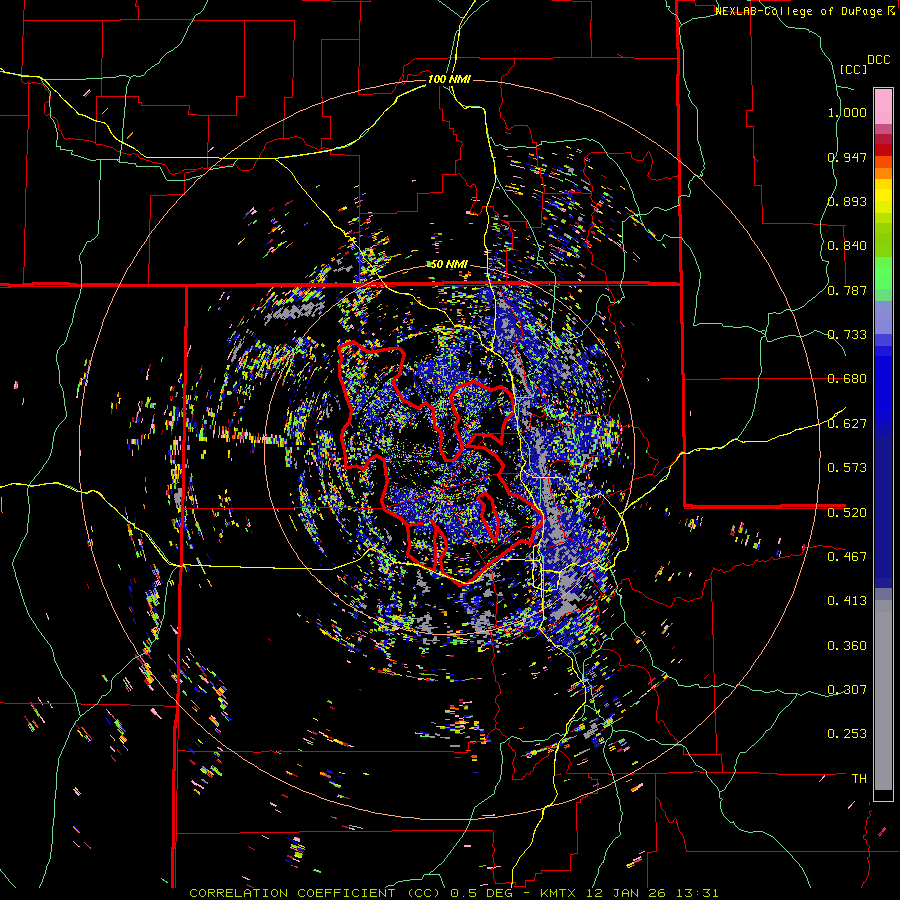The image size is (900, 900).
Task: Click the 0.893 scale value
Action: coord(847,201)
